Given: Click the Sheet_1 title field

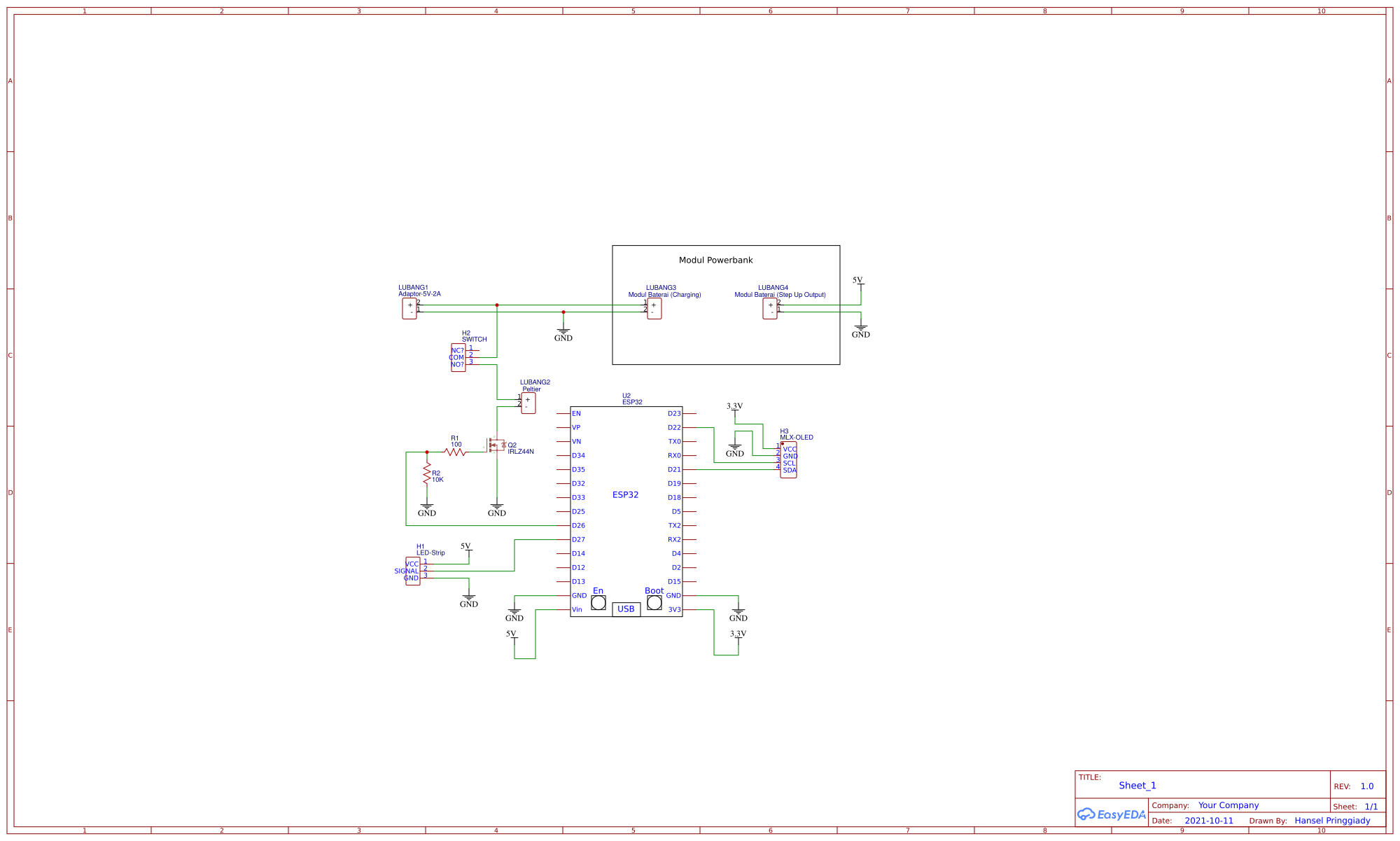Looking at the screenshot, I should click(1137, 786).
